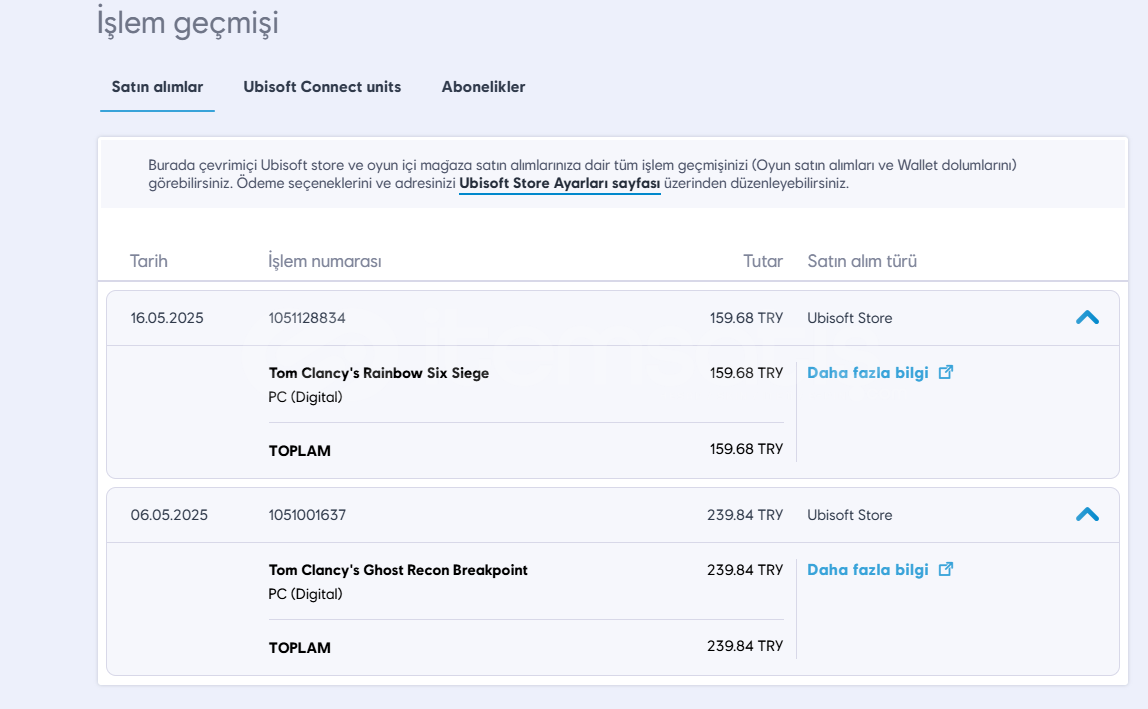Viewport: 1148px width, 709px height.
Task: Collapse the 16.05.2025 purchase row chevron
Action: [x=1087, y=318]
